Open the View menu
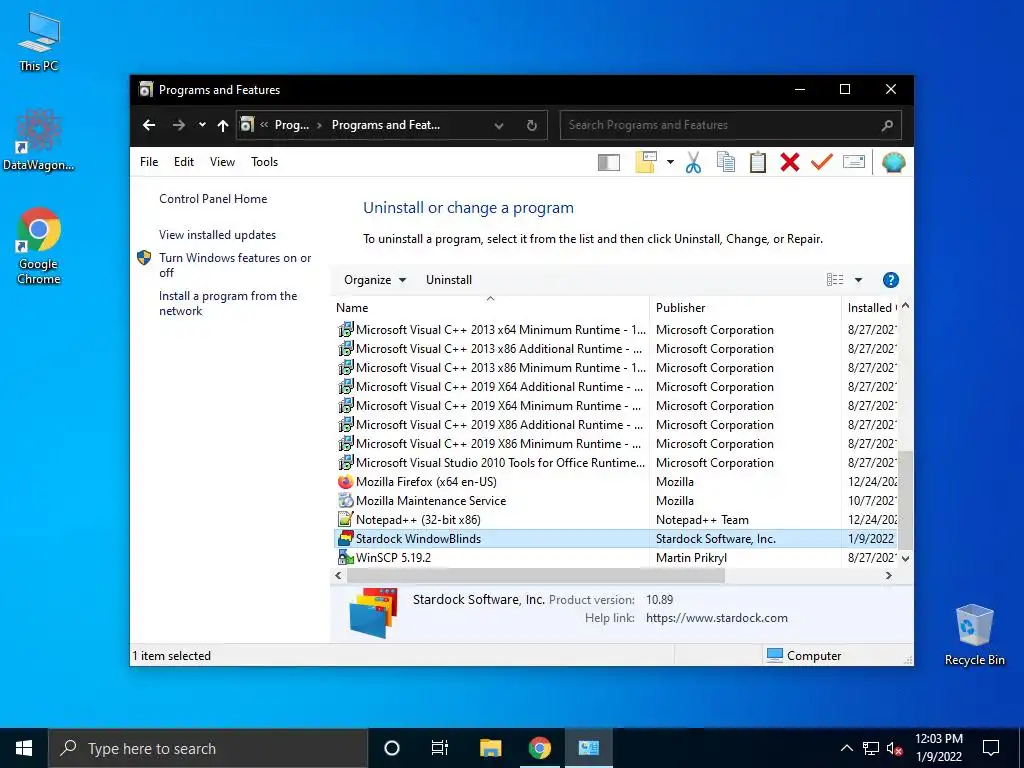1024x768 pixels. [222, 162]
